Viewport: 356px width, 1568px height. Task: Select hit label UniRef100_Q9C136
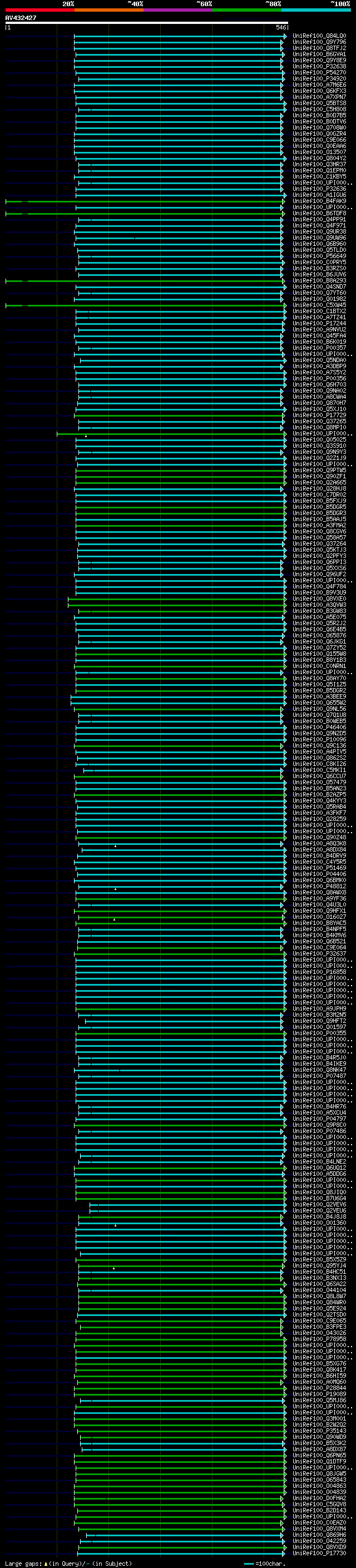coord(319,746)
